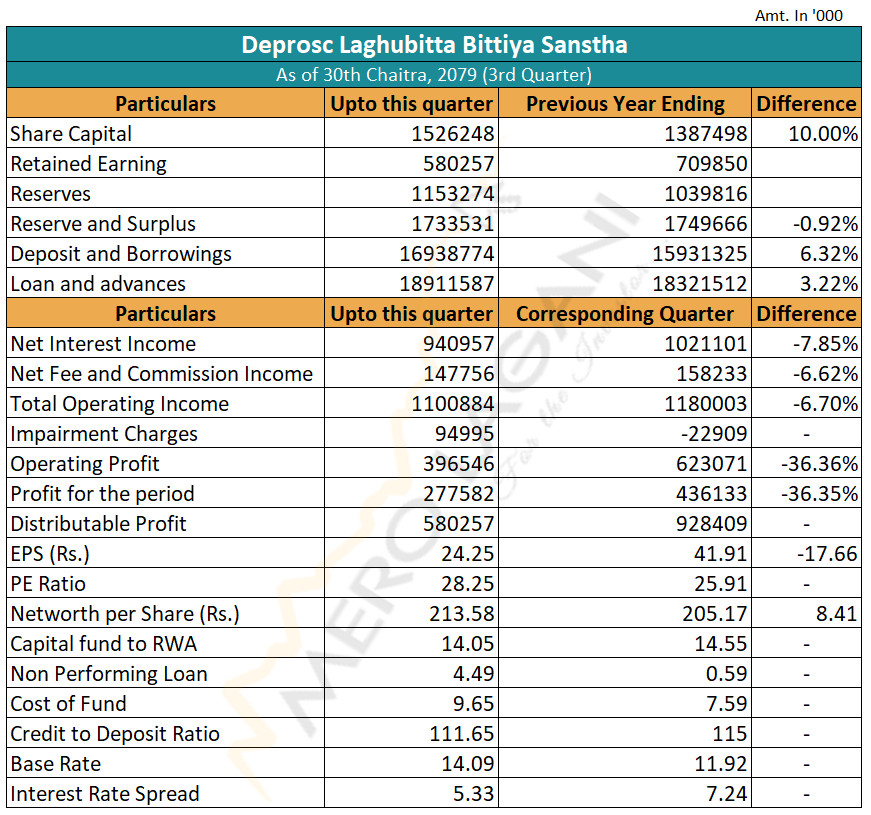Select the PE Ratio value 28.25
Image resolution: width=871 pixels, height=815 pixels.
467,584
